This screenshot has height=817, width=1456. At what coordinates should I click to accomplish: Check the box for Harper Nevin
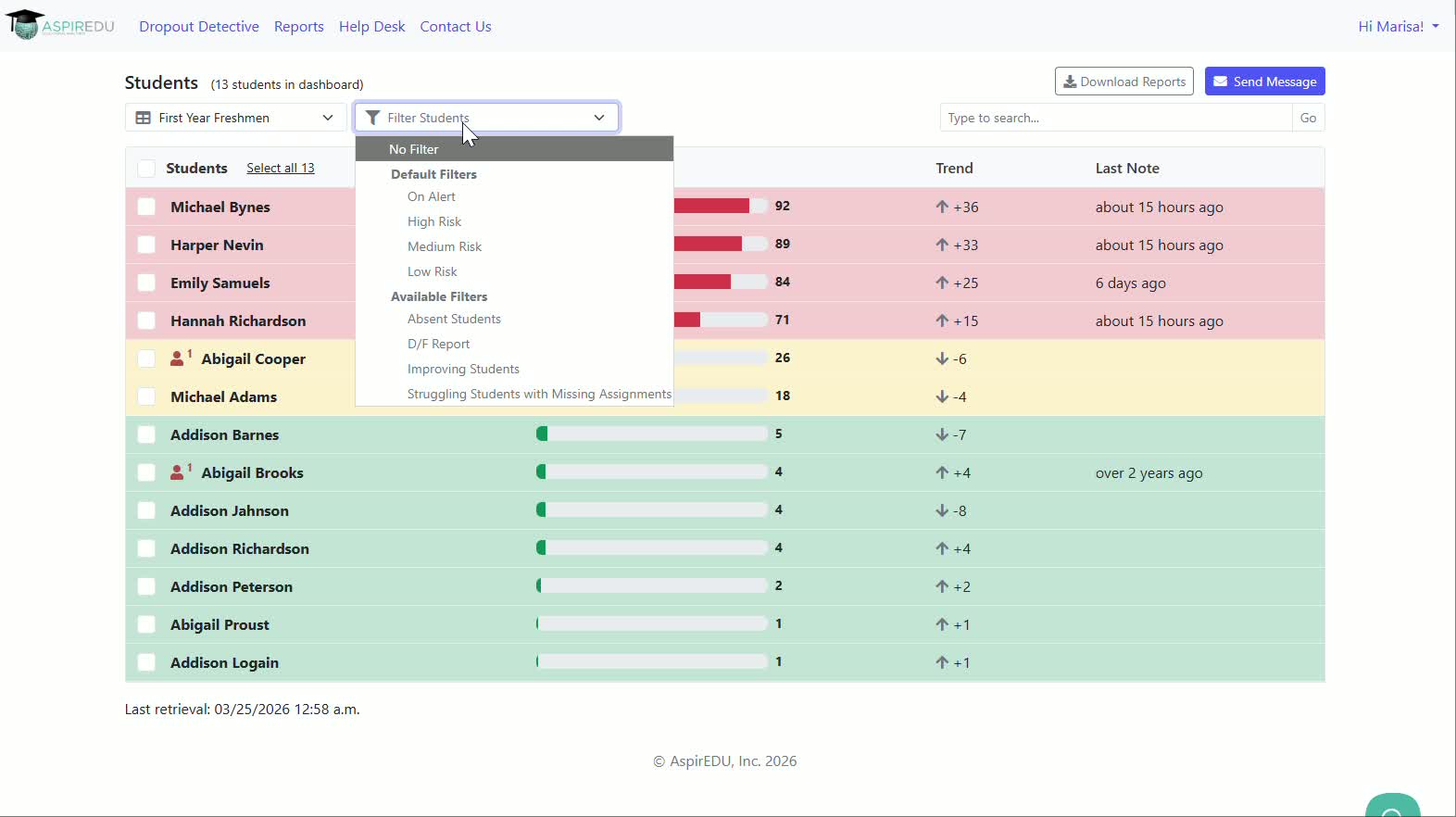point(146,245)
